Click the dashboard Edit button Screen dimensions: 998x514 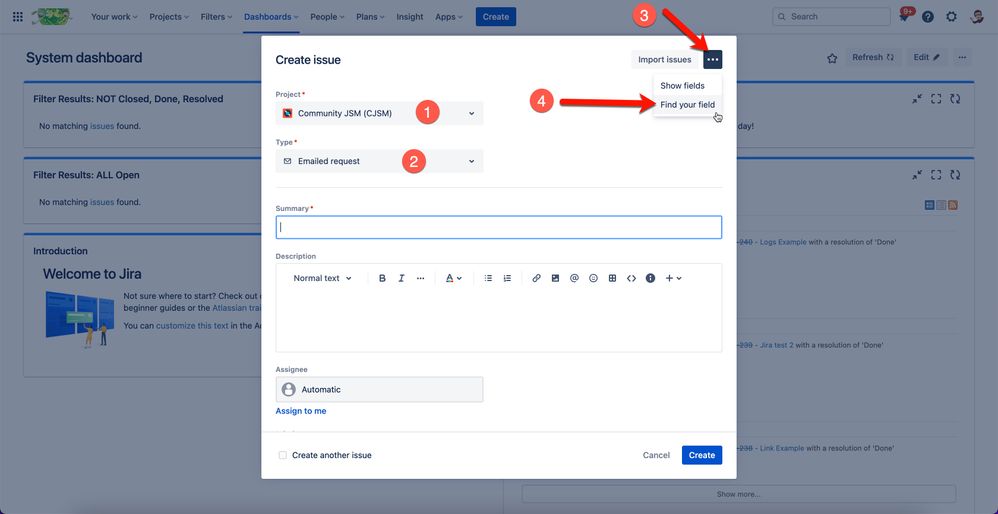(x=927, y=57)
